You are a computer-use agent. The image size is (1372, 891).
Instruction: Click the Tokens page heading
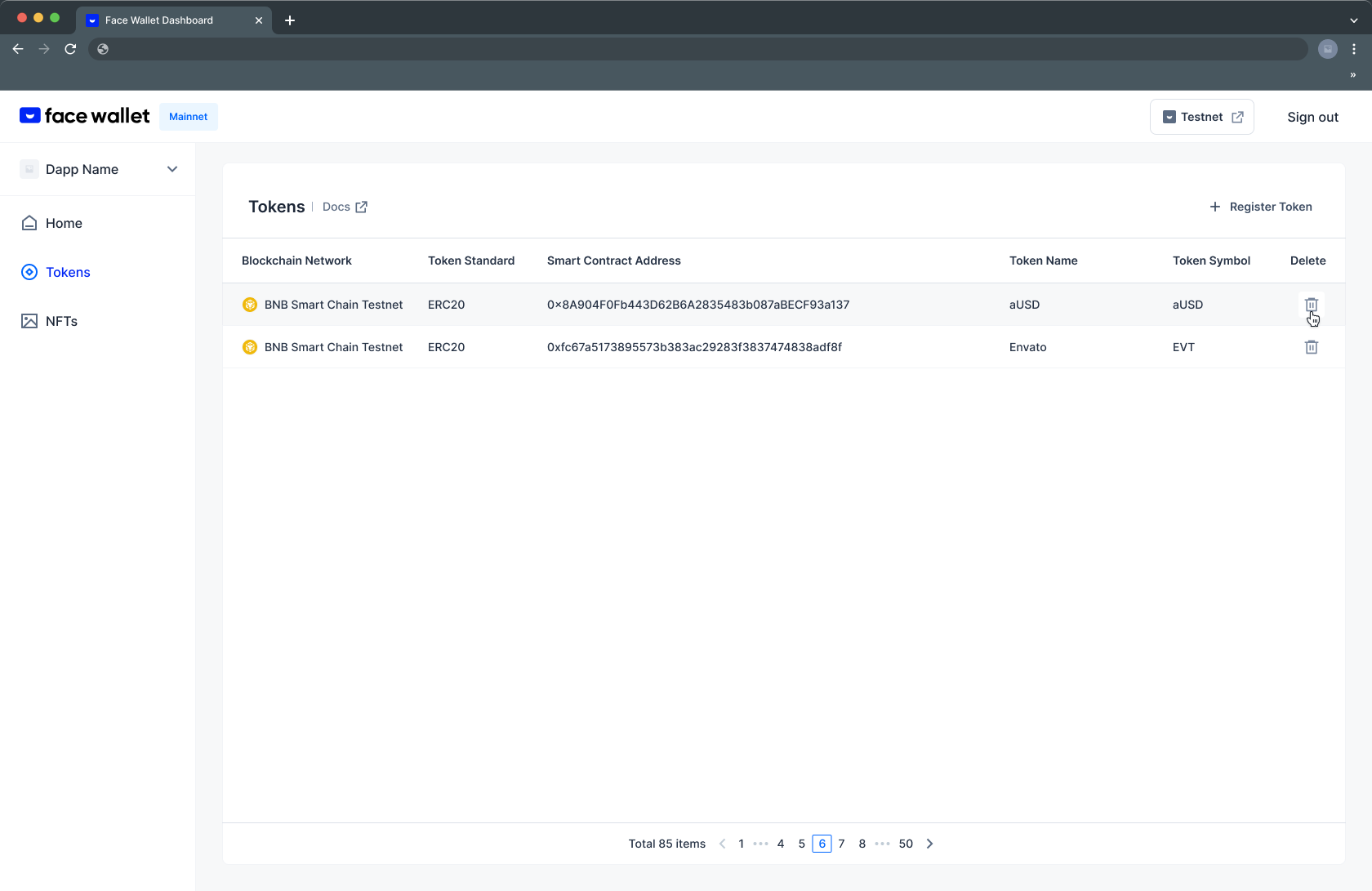coord(277,207)
